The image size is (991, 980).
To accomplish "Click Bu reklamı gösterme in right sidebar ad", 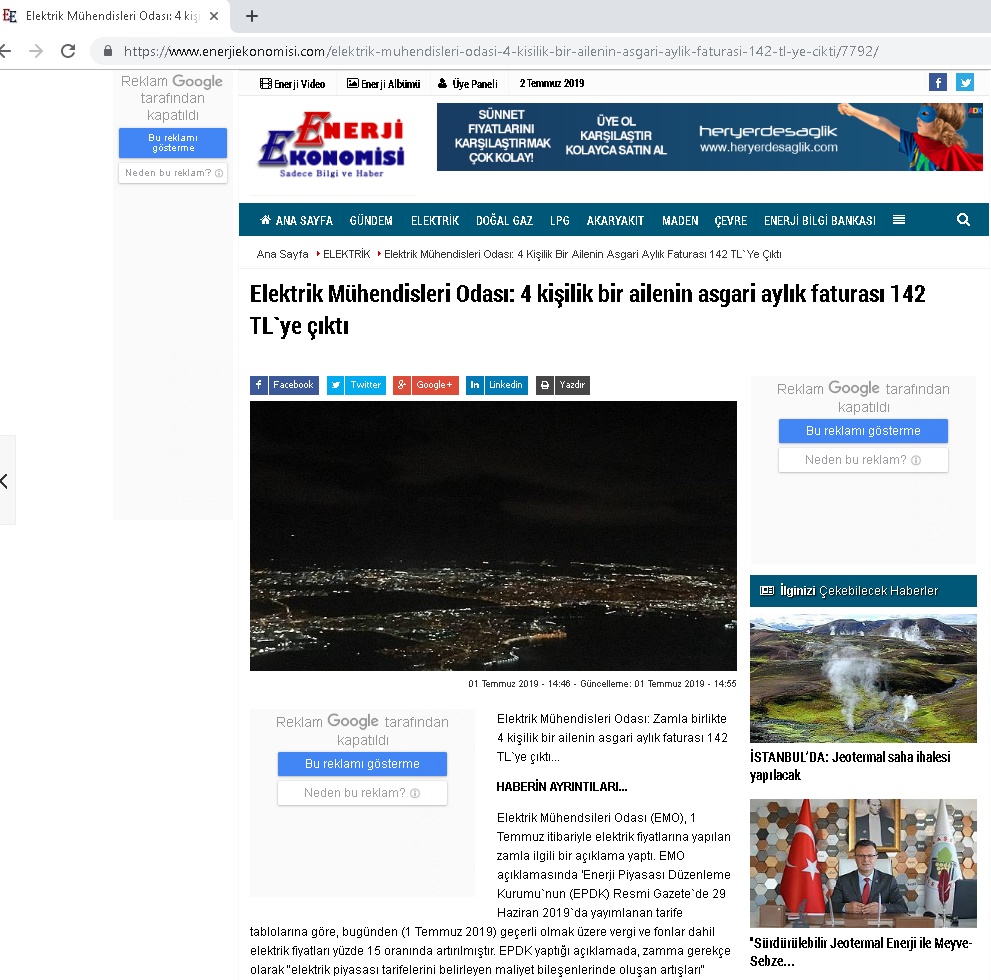I will tap(863, 431).
